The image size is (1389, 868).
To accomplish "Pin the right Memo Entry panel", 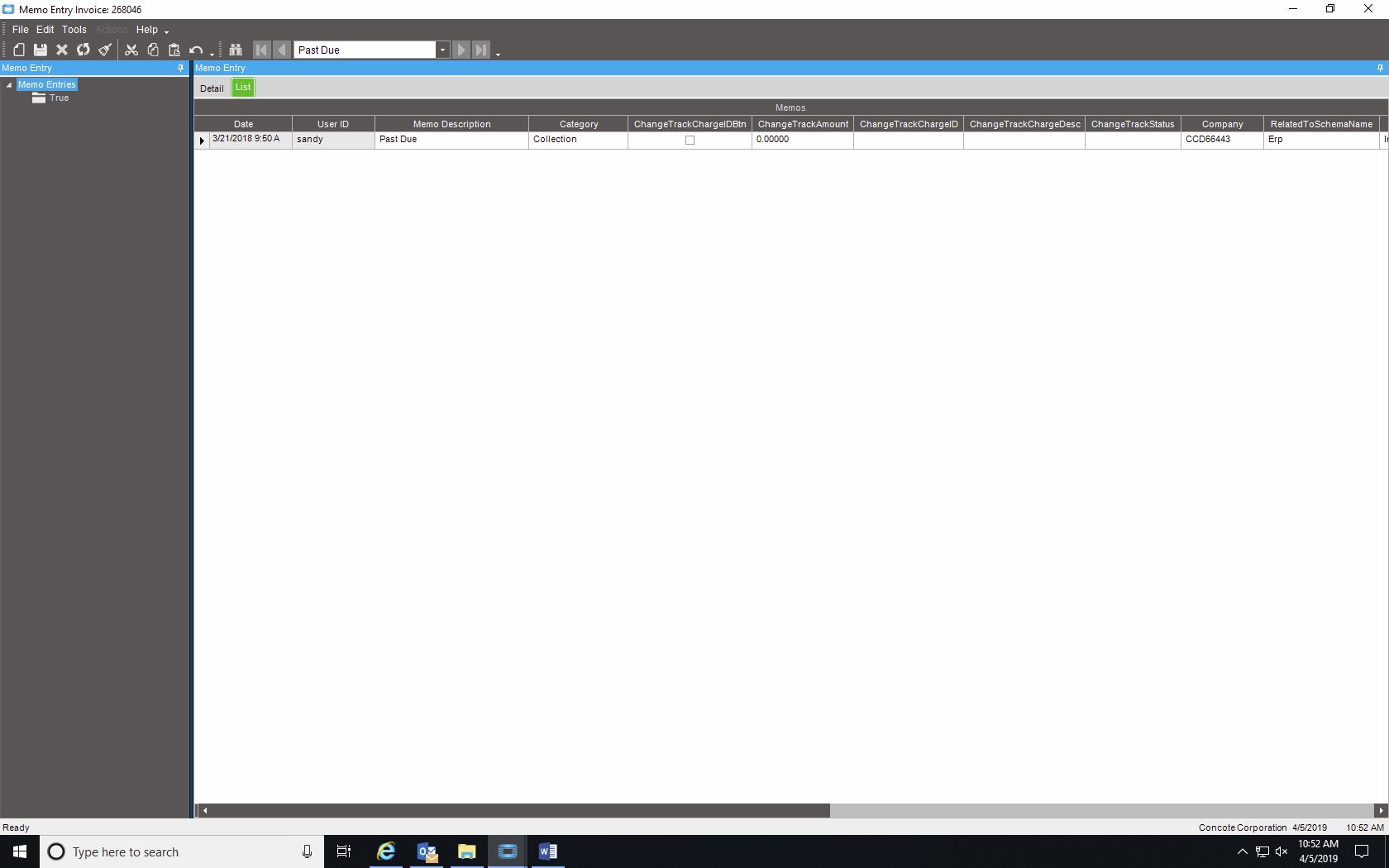I will point(1380,68).
